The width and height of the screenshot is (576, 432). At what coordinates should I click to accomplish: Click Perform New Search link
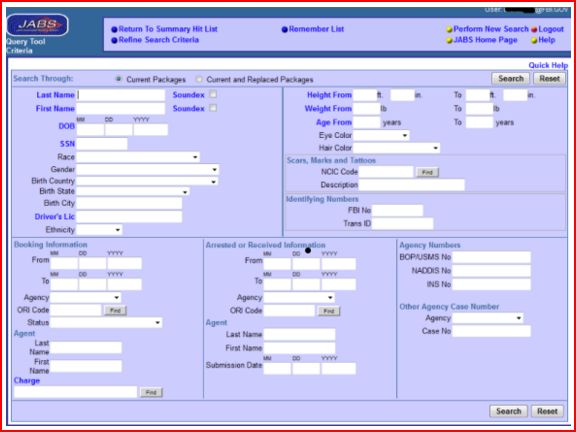(x=491, y=29)
